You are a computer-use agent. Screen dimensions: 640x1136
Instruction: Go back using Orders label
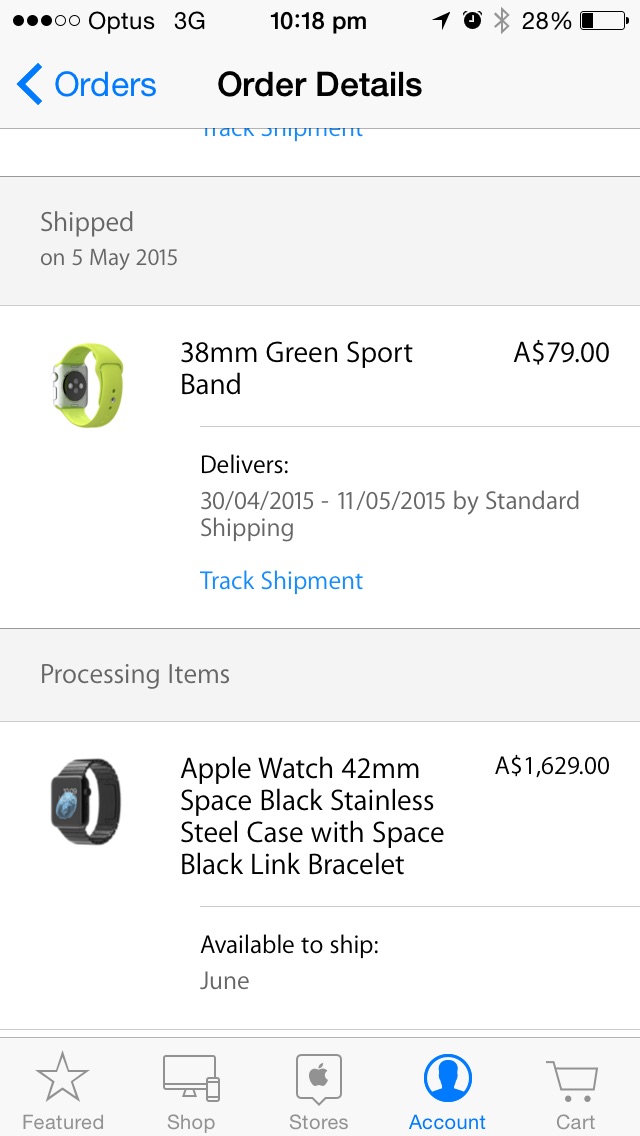(105, 85)
